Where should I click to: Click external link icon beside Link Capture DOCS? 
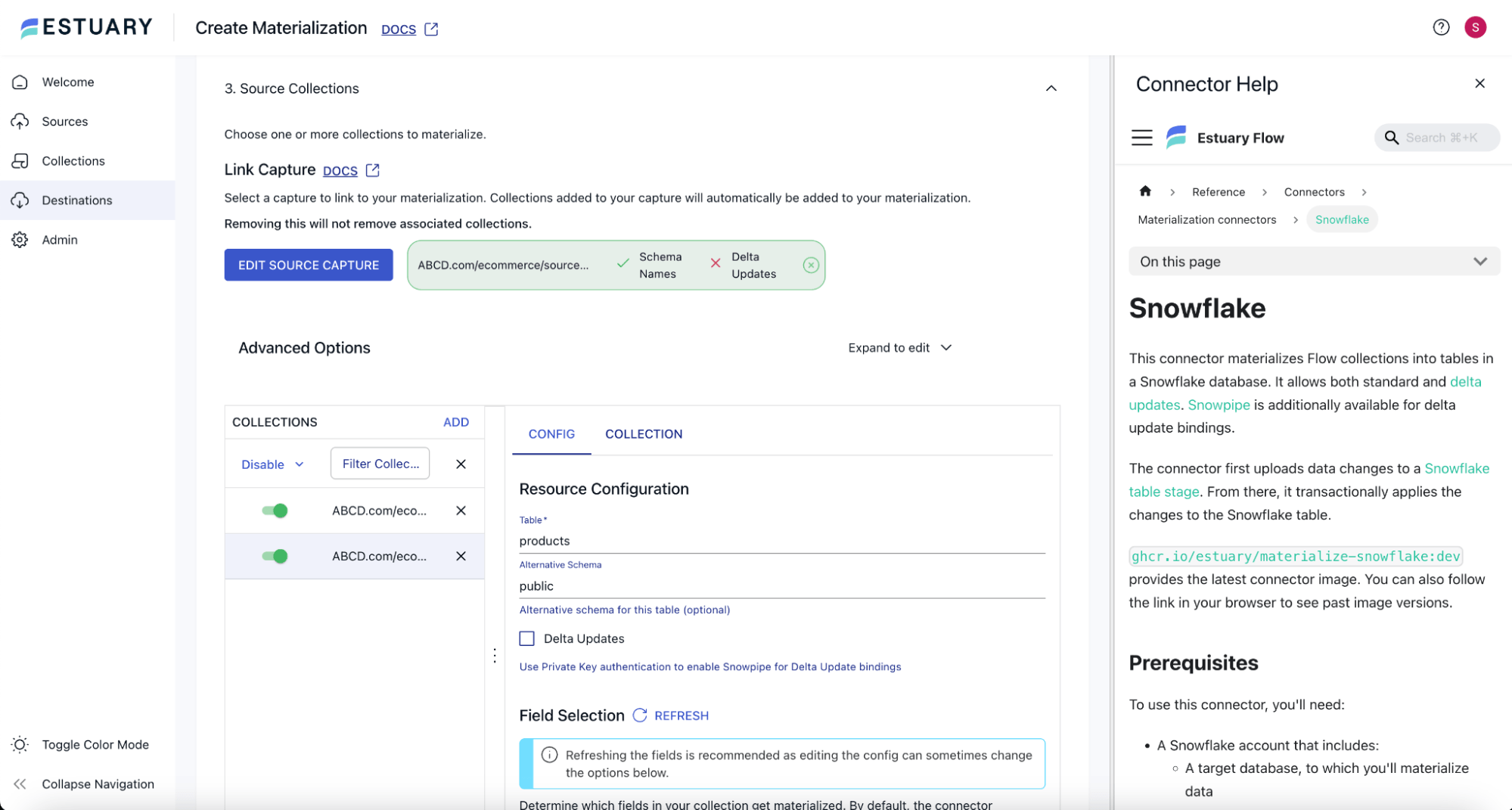tap(373, 170)
